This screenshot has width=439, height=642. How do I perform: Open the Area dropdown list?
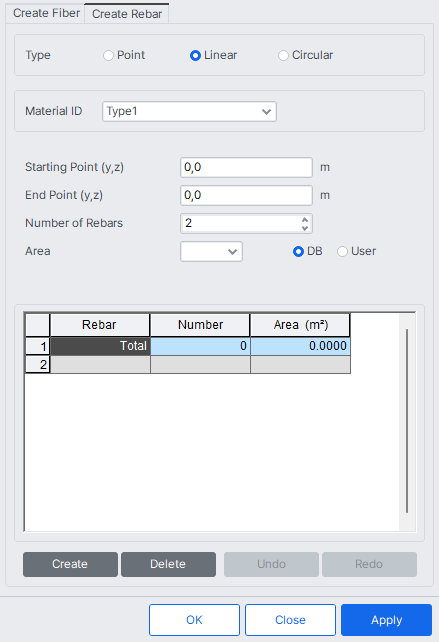[211, 251]
